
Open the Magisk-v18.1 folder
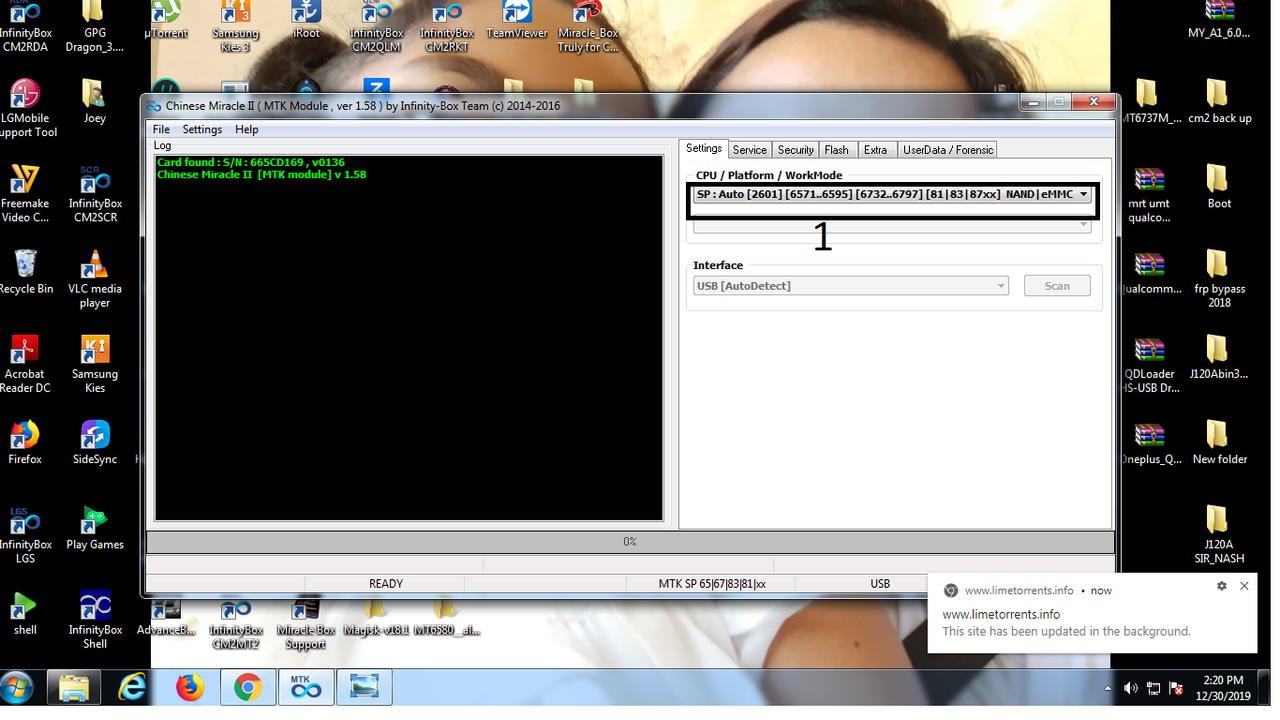[x=376, y=618]
